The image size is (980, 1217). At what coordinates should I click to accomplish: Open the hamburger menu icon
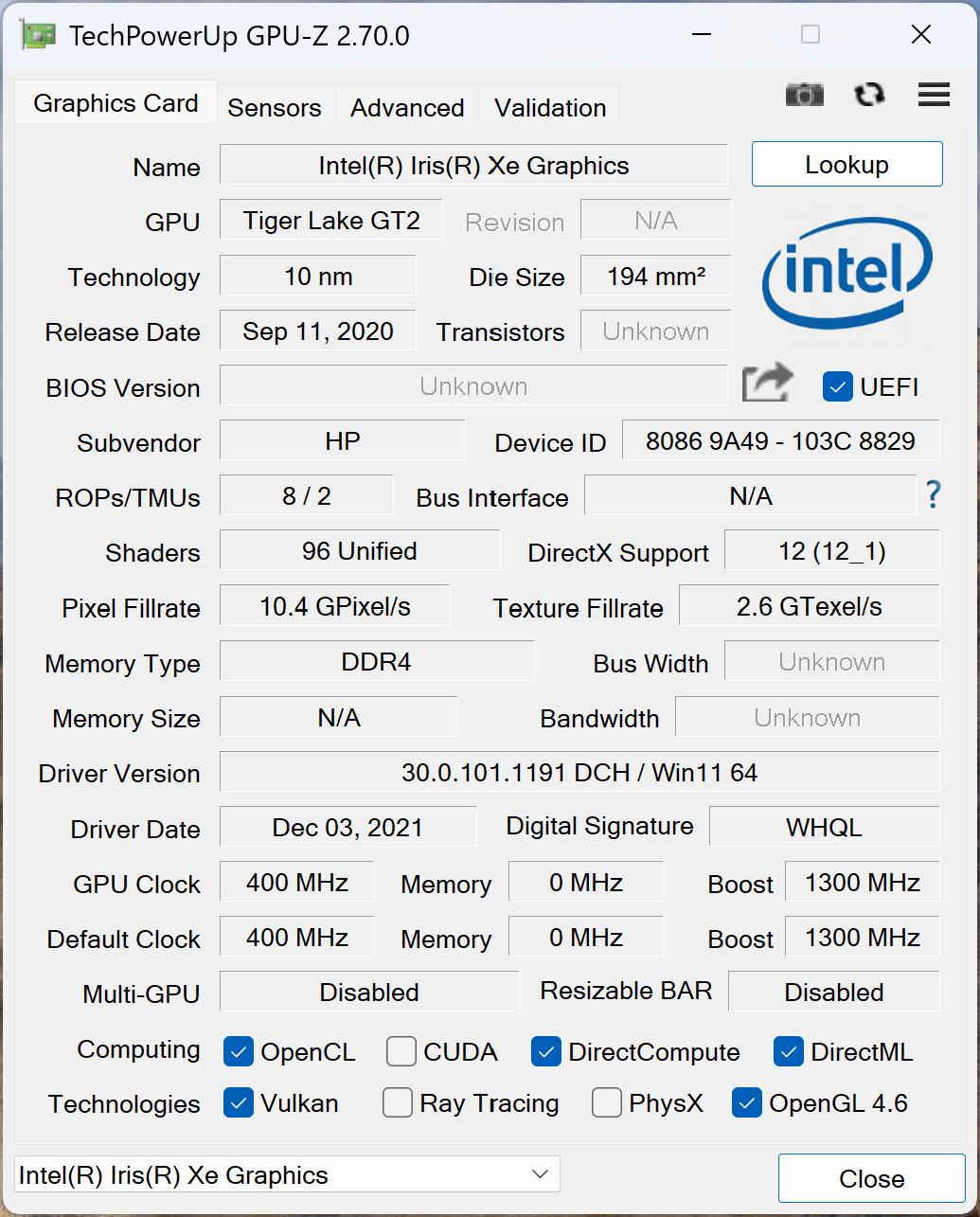[x=934, y=95]
